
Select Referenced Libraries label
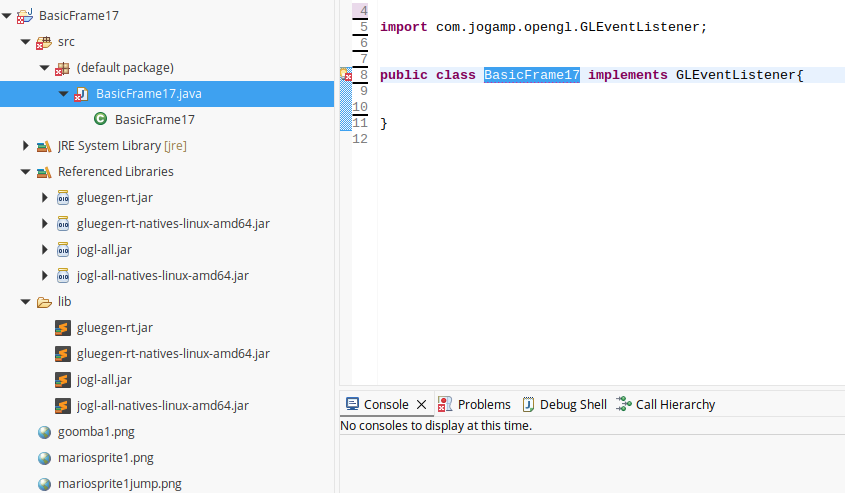coord(116,171)
